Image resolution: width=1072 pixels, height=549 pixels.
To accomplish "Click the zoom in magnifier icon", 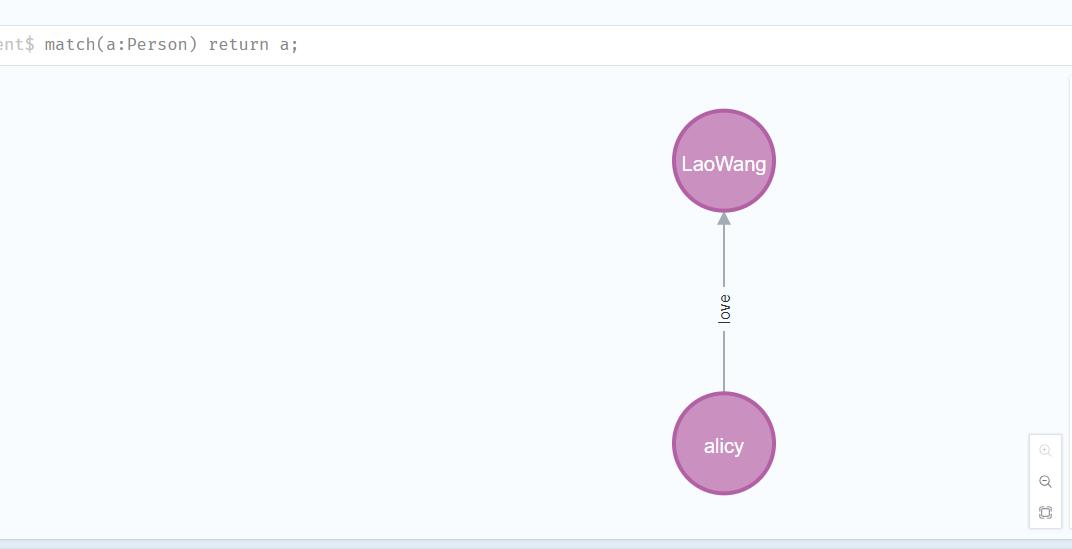I will coord(1045,451).
